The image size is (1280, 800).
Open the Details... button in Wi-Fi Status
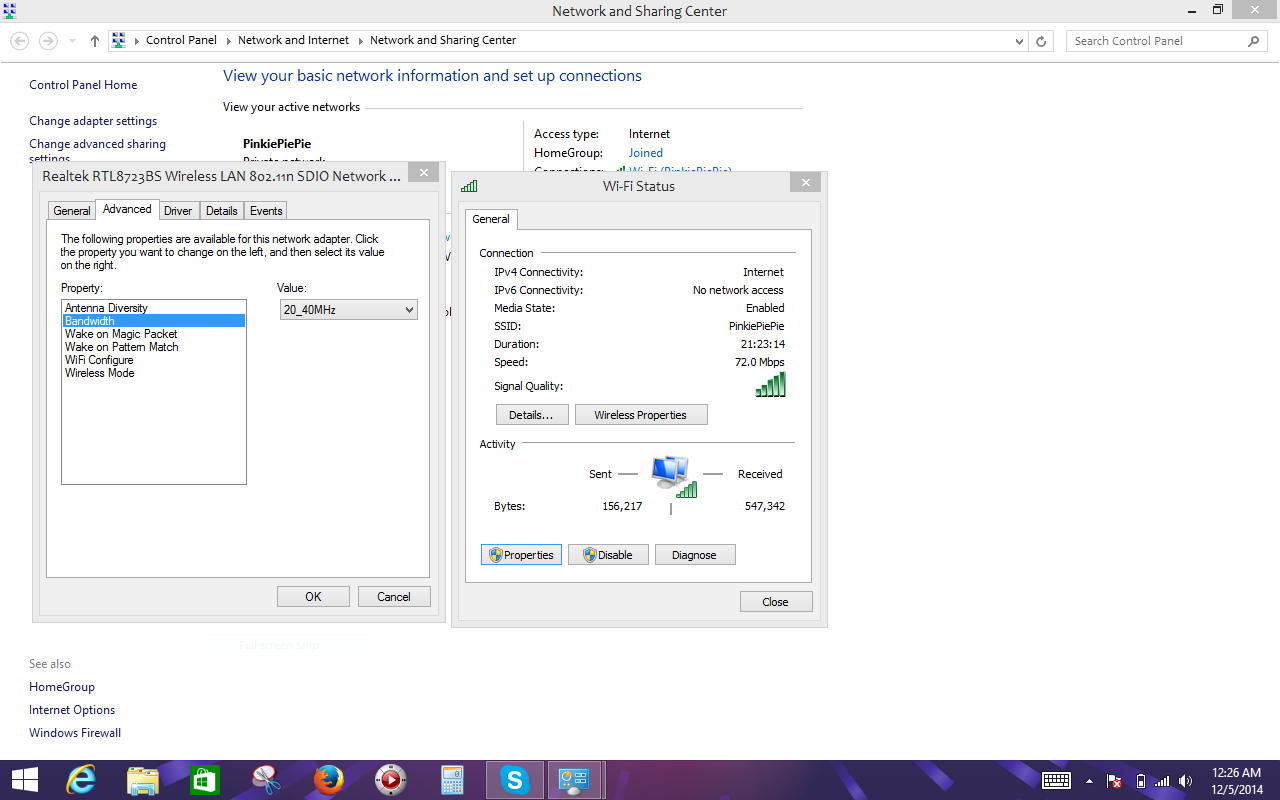532,415
